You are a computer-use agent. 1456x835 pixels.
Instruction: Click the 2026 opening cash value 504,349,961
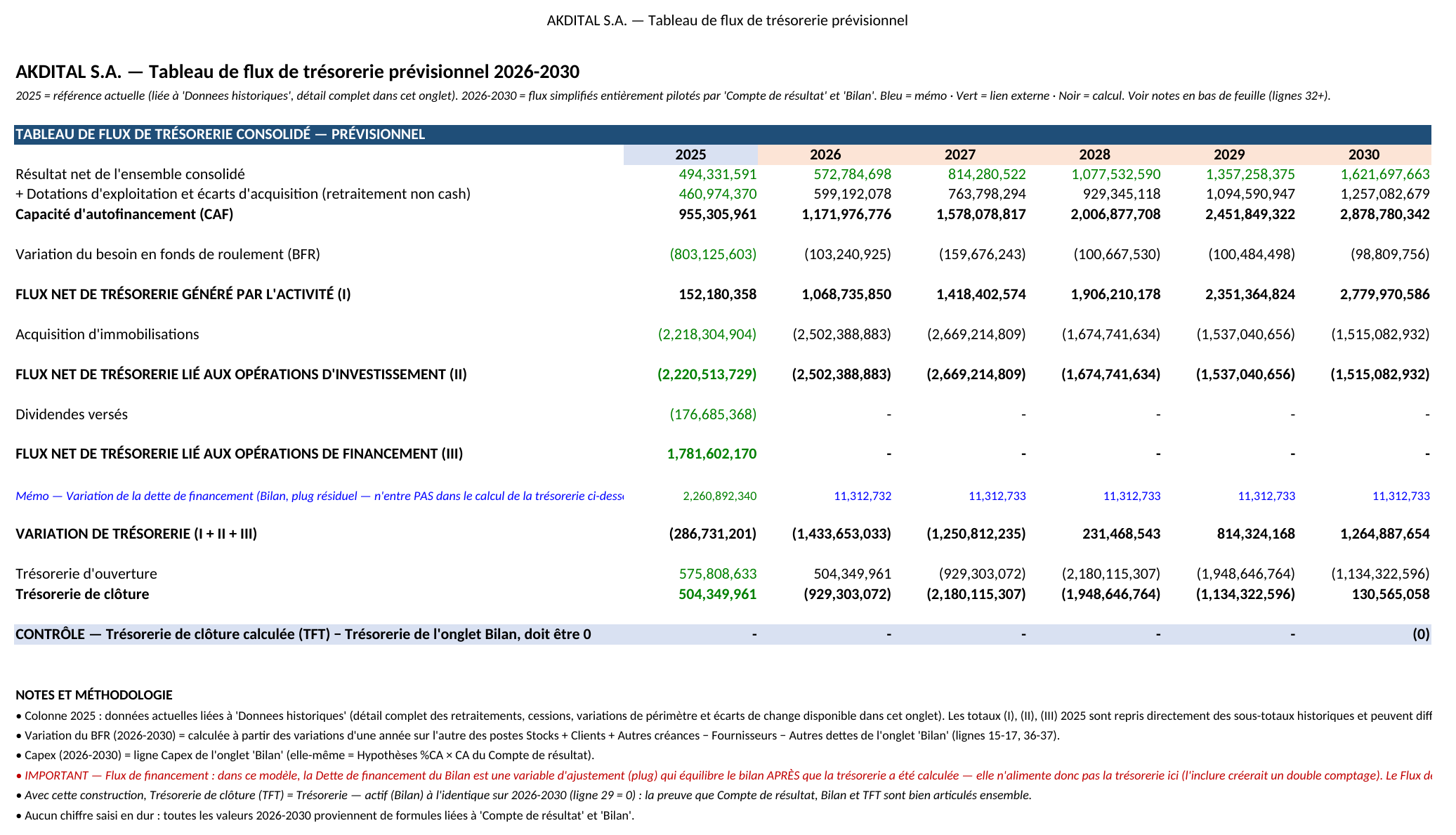point(852,574)
